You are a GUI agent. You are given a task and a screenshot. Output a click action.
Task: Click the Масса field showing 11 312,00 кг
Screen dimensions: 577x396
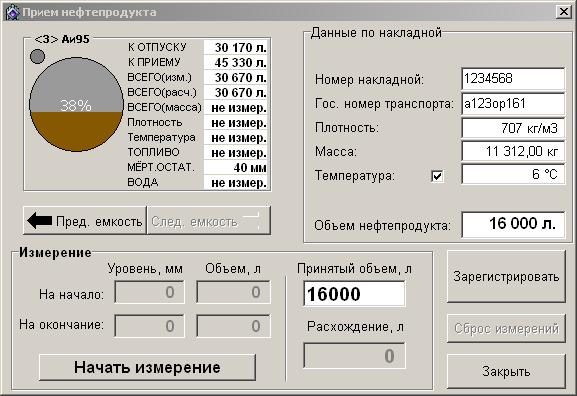coord(513,151)
